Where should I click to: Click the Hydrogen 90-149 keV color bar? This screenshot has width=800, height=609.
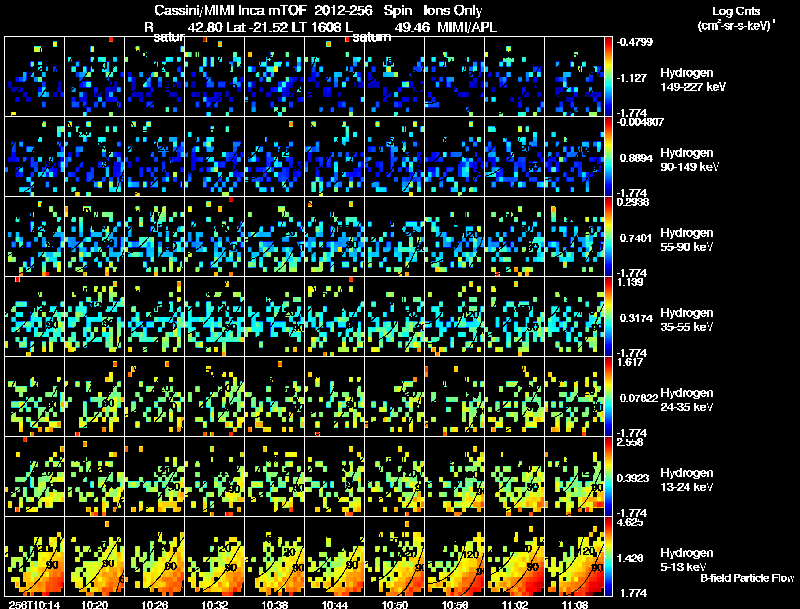pos(608,157)
